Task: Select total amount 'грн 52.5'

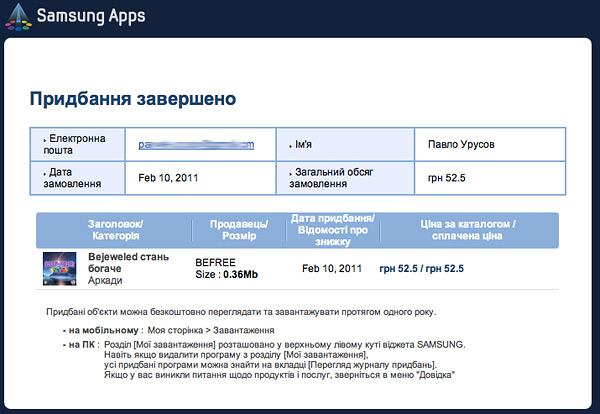Action: [447, 178]
